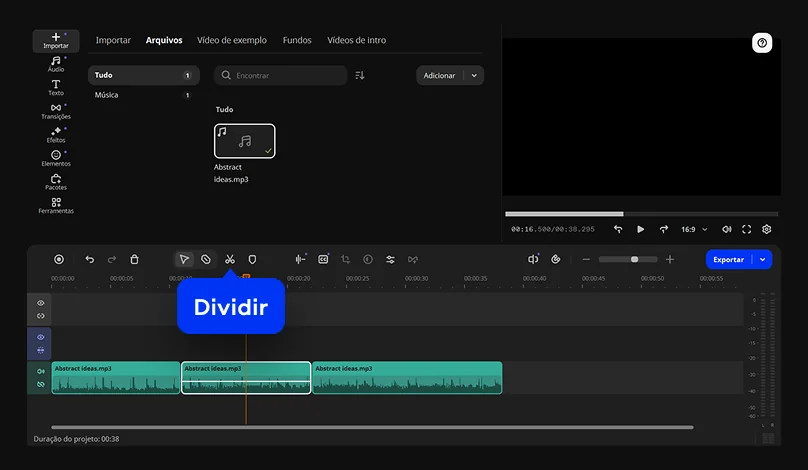
Task: Expand the Adicionar dropdown arrow
Action: click(x=475, y=75)
